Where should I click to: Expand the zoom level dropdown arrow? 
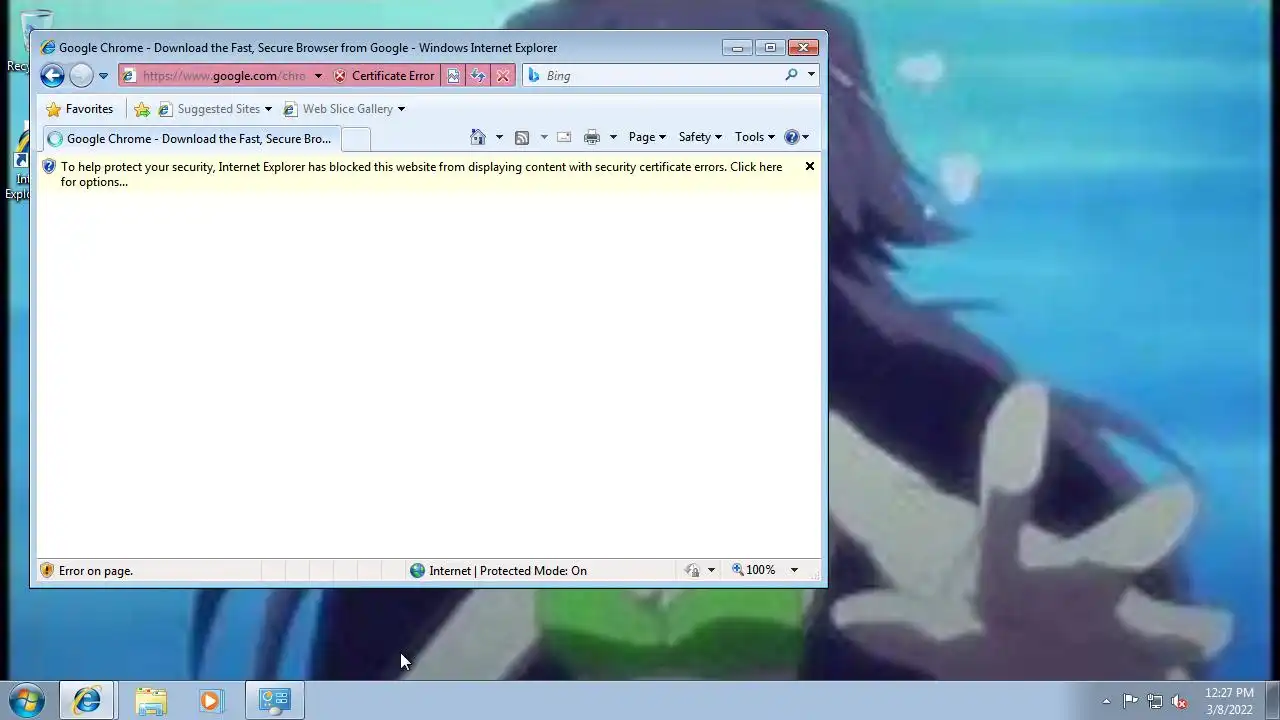click(x=794, y=570)
